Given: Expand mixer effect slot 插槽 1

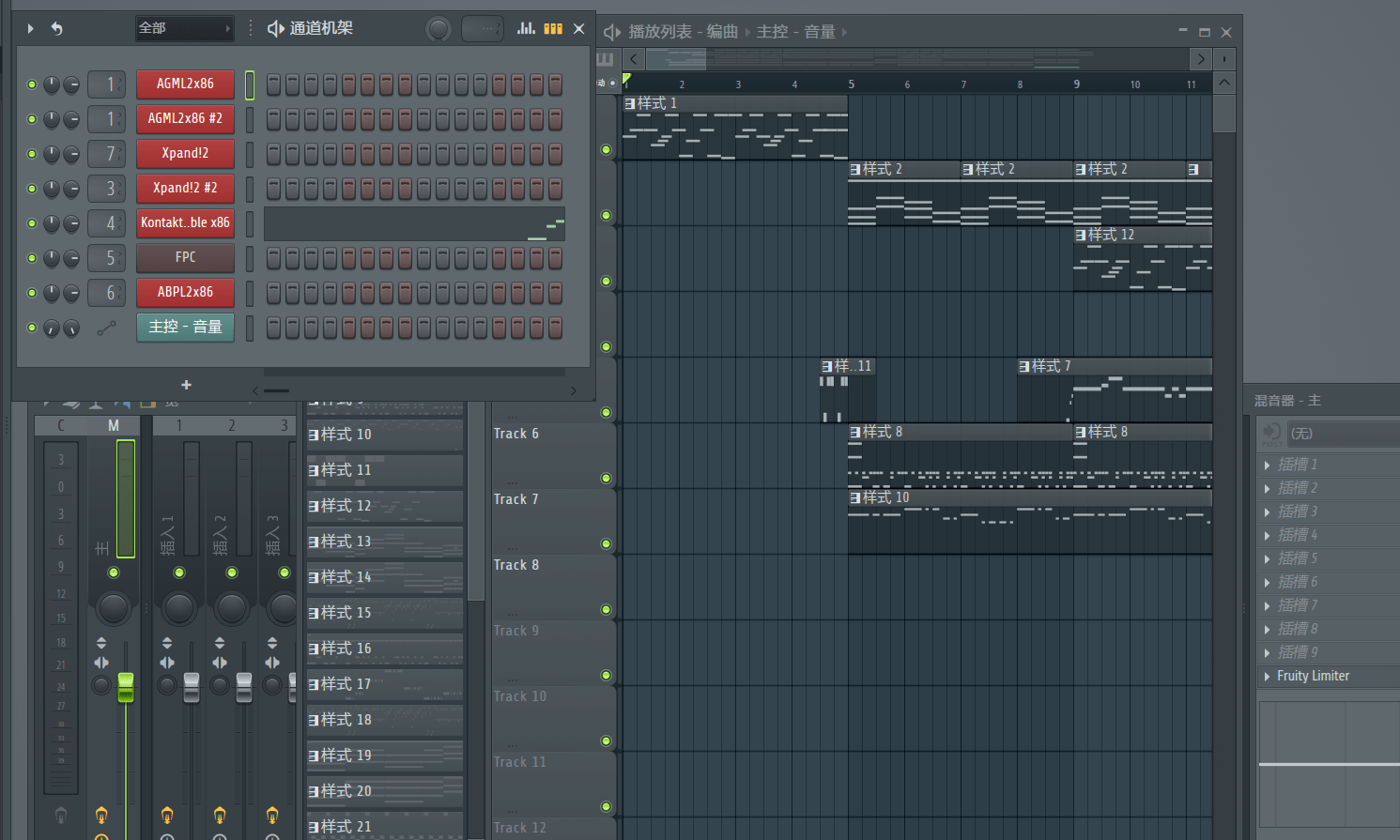Looking at the screenshot, I should pyautogui.click(x=1268, y=465).
